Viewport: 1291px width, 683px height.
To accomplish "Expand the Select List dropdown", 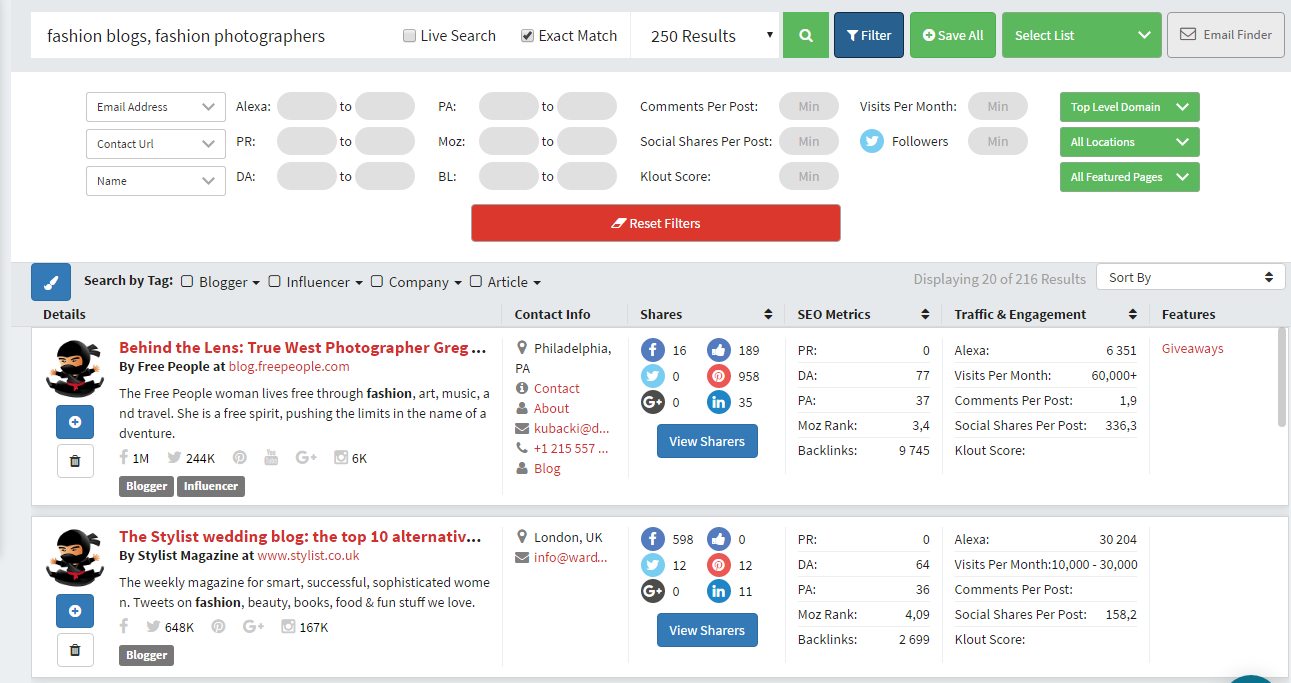I will point(1081,34).
